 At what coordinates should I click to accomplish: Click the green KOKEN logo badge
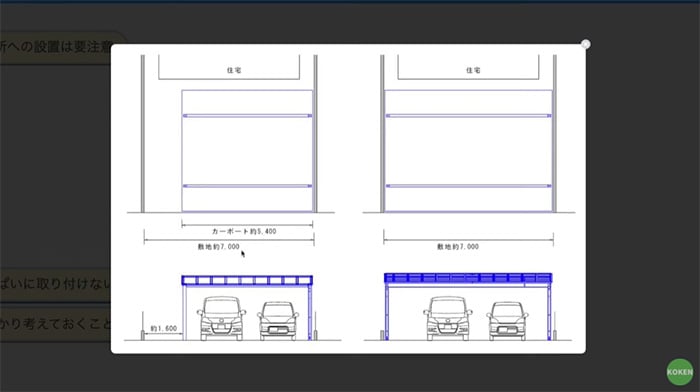coord(680,371)
